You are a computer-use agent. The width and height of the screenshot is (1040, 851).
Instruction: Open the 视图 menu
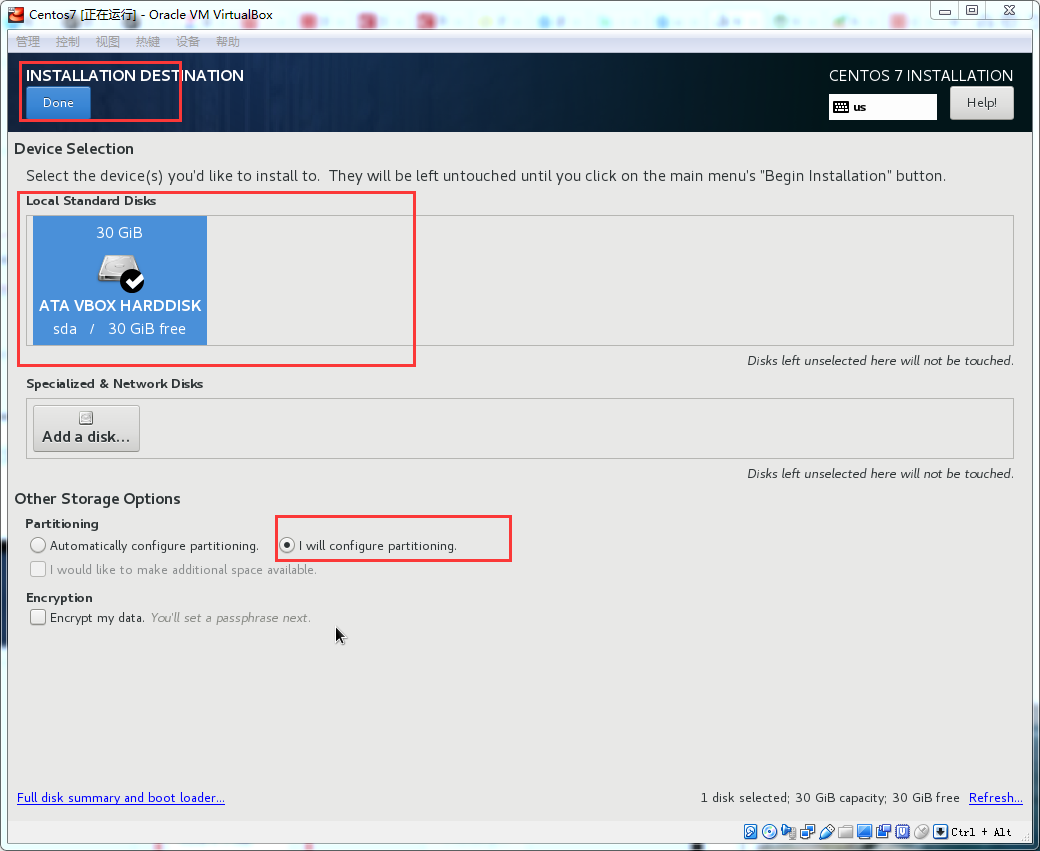point(107,41)
